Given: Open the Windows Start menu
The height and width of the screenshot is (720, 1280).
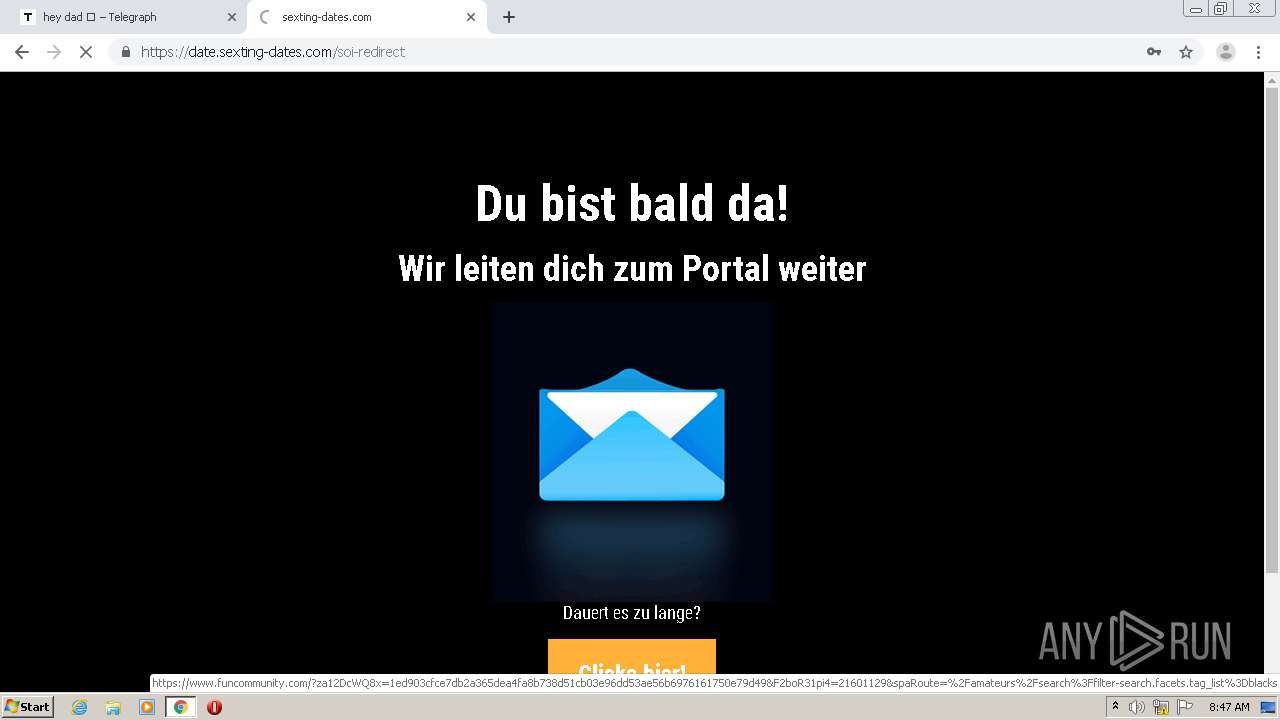Looking at the screenshot, I should 28,707.
